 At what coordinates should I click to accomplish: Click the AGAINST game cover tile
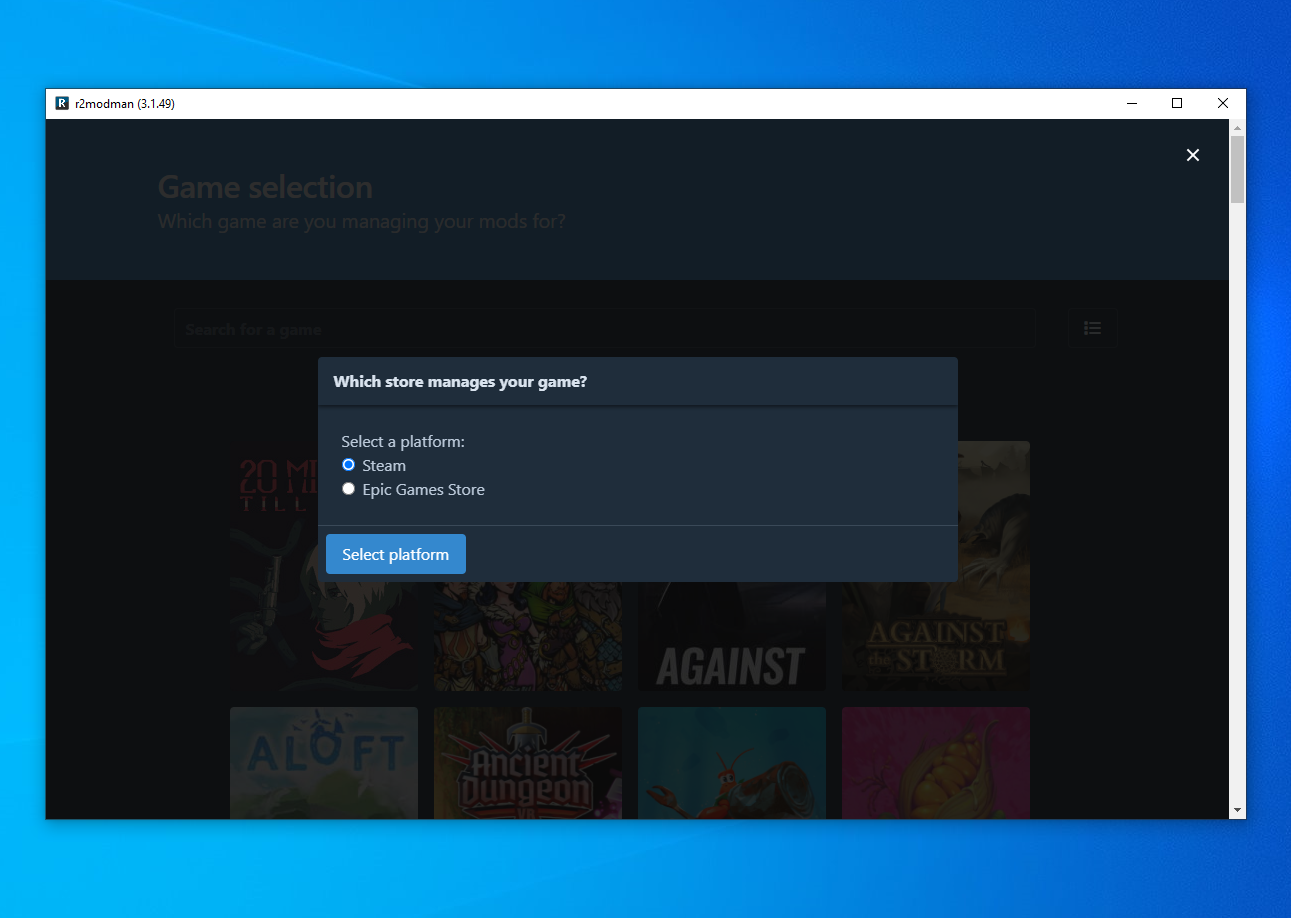[x=731, y=640]
